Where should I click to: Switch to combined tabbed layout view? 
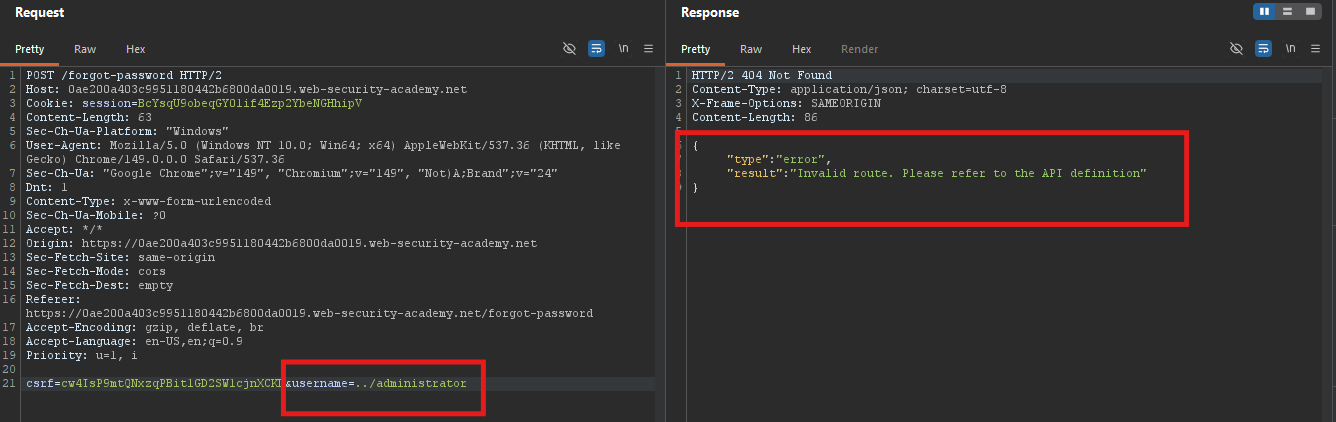pyautogui.click(x=1310, y=12)
